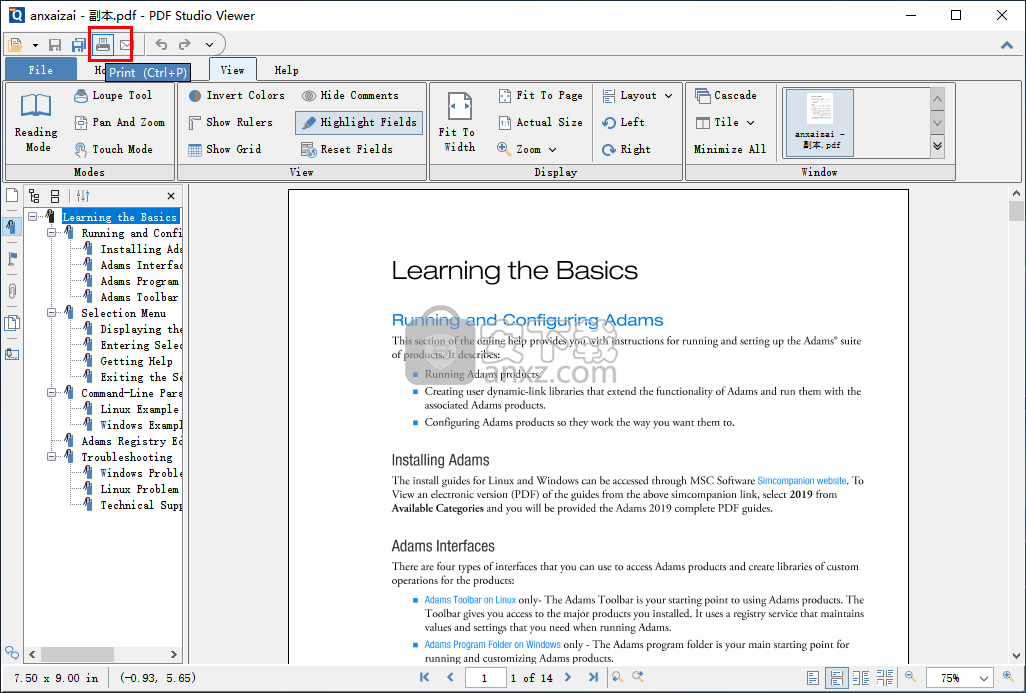1026x693 pixels.
Task: Switch to the Help tab
Action: tap(286, 70)
